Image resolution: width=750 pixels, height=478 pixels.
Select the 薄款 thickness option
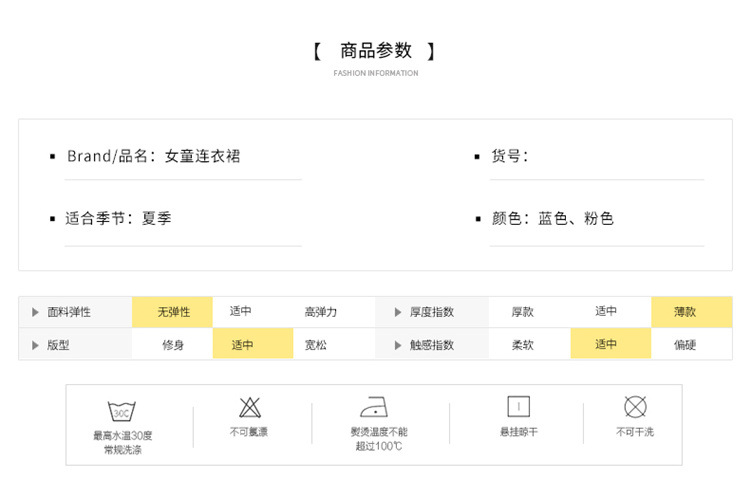691,312
